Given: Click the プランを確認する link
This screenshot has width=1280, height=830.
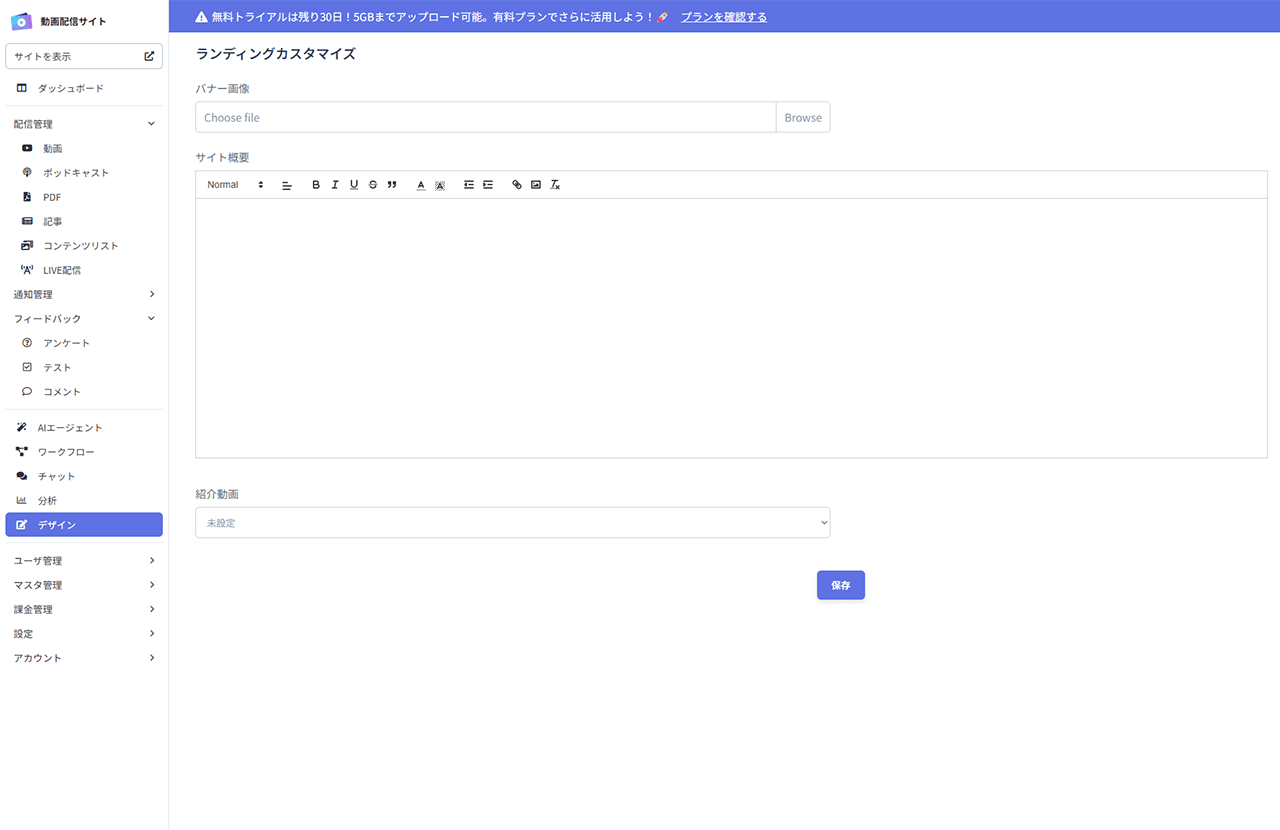Looking at the screenshot, I should coord(724,17).
